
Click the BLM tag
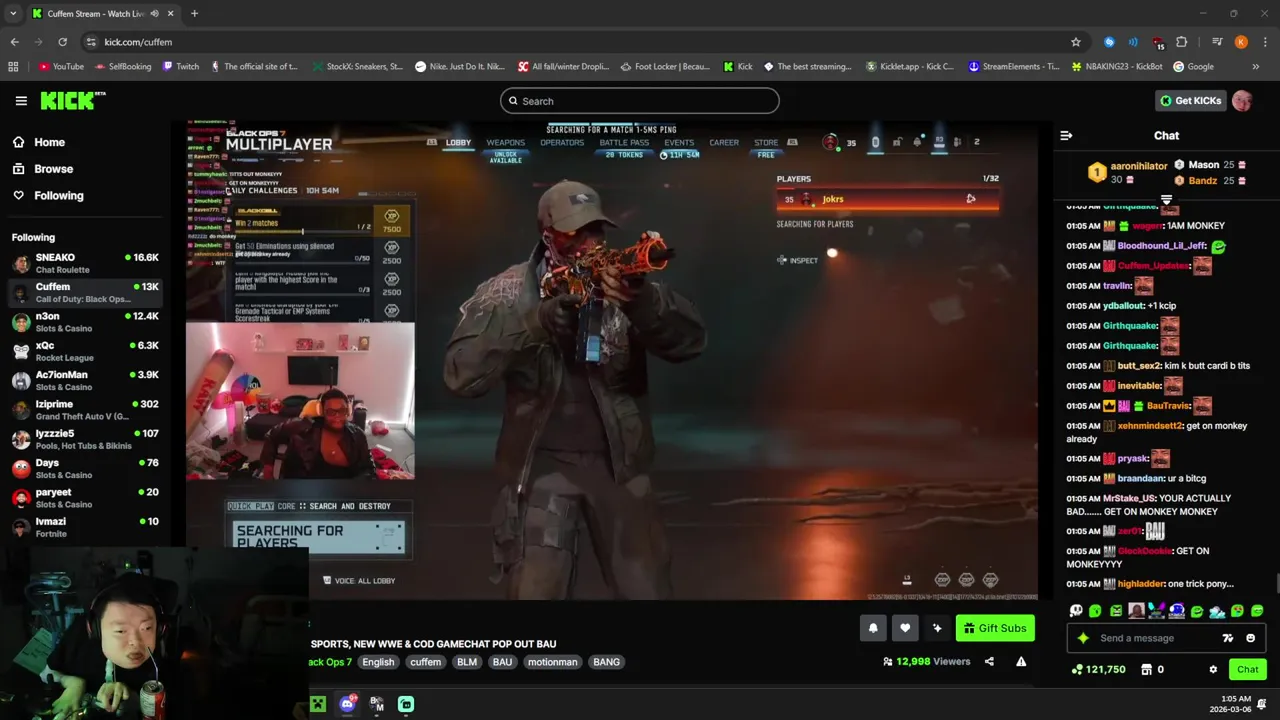click(x=467, y=662)
